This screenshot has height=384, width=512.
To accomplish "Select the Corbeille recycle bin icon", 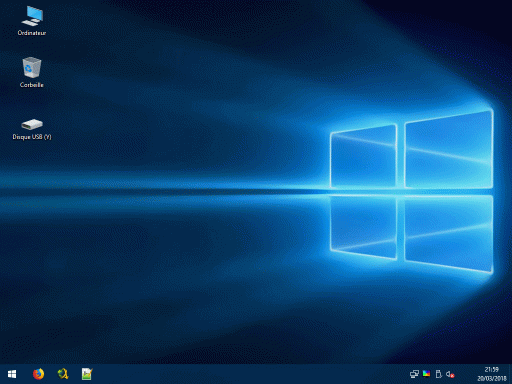I will click(32, 72).
